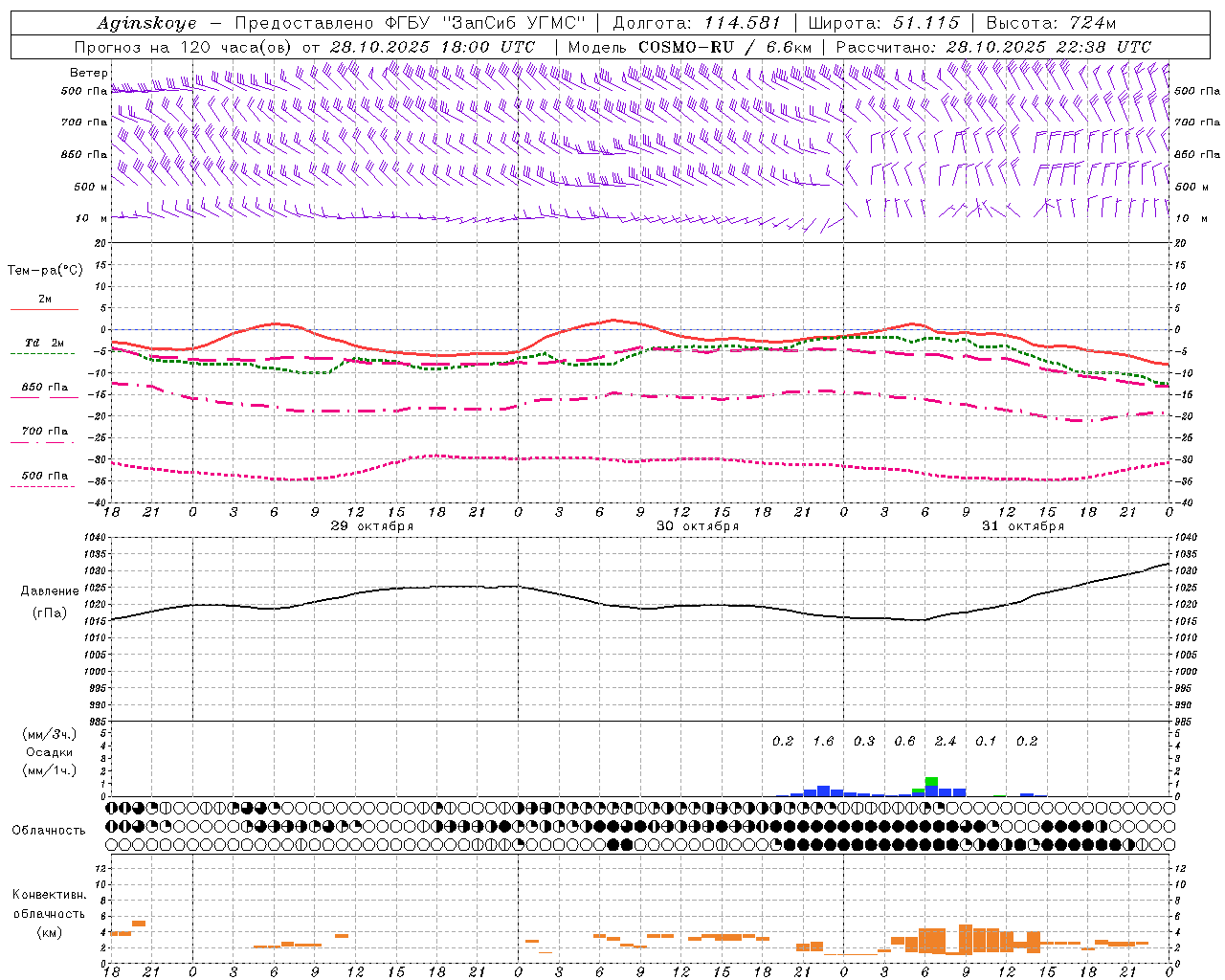The image size is (1225, 980).
Task: Click the 3-hour precipitation value "0.1"
Action: tap(986, 742)
